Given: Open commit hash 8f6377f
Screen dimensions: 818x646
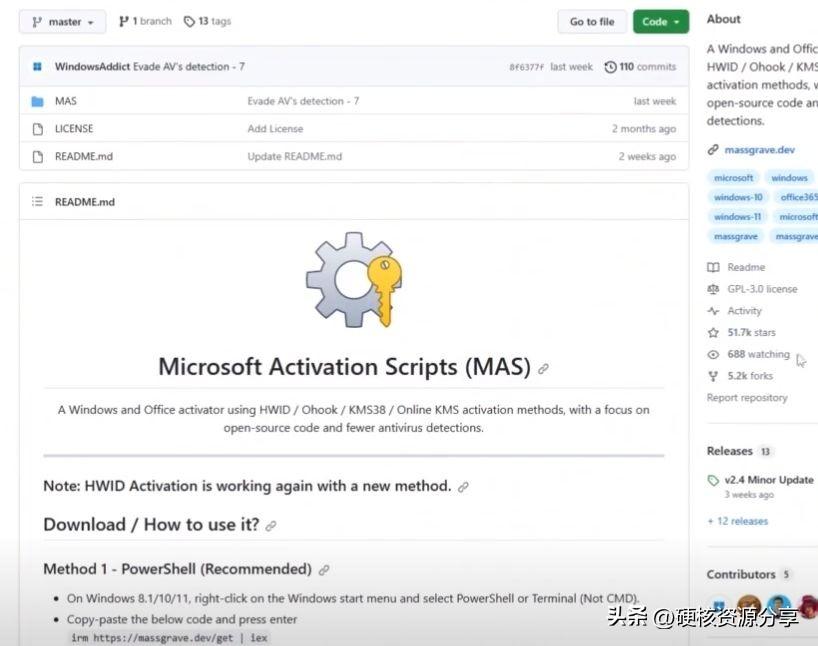Looking at the screenshot, I should coord(526,67).
